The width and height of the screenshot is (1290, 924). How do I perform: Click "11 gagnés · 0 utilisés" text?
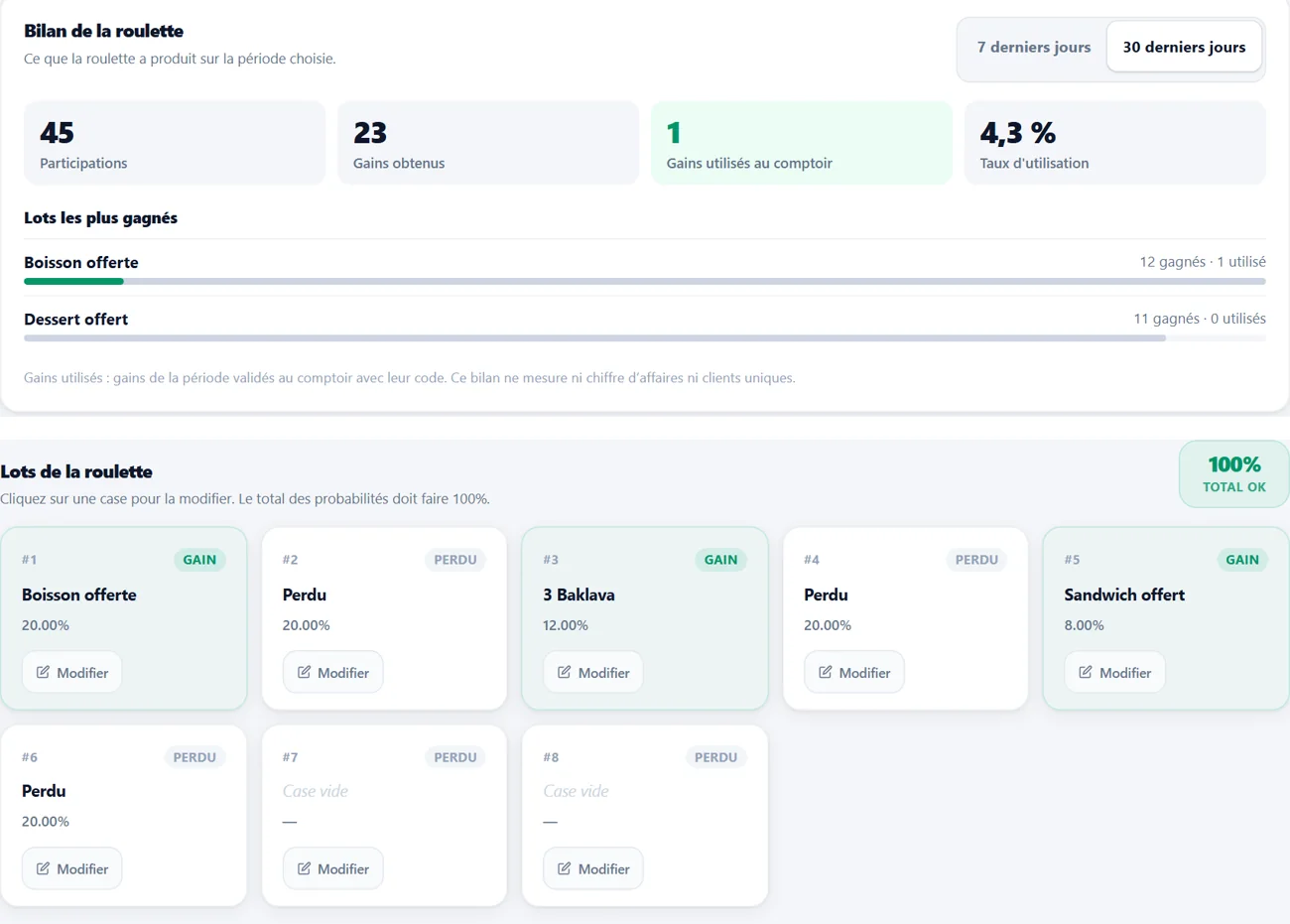coord(1200,319)
